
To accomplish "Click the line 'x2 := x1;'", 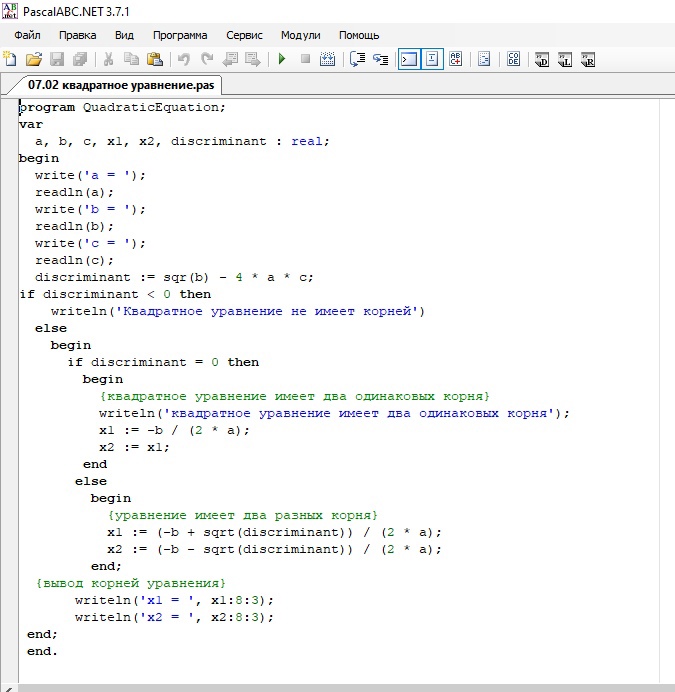I will (134, 447).
